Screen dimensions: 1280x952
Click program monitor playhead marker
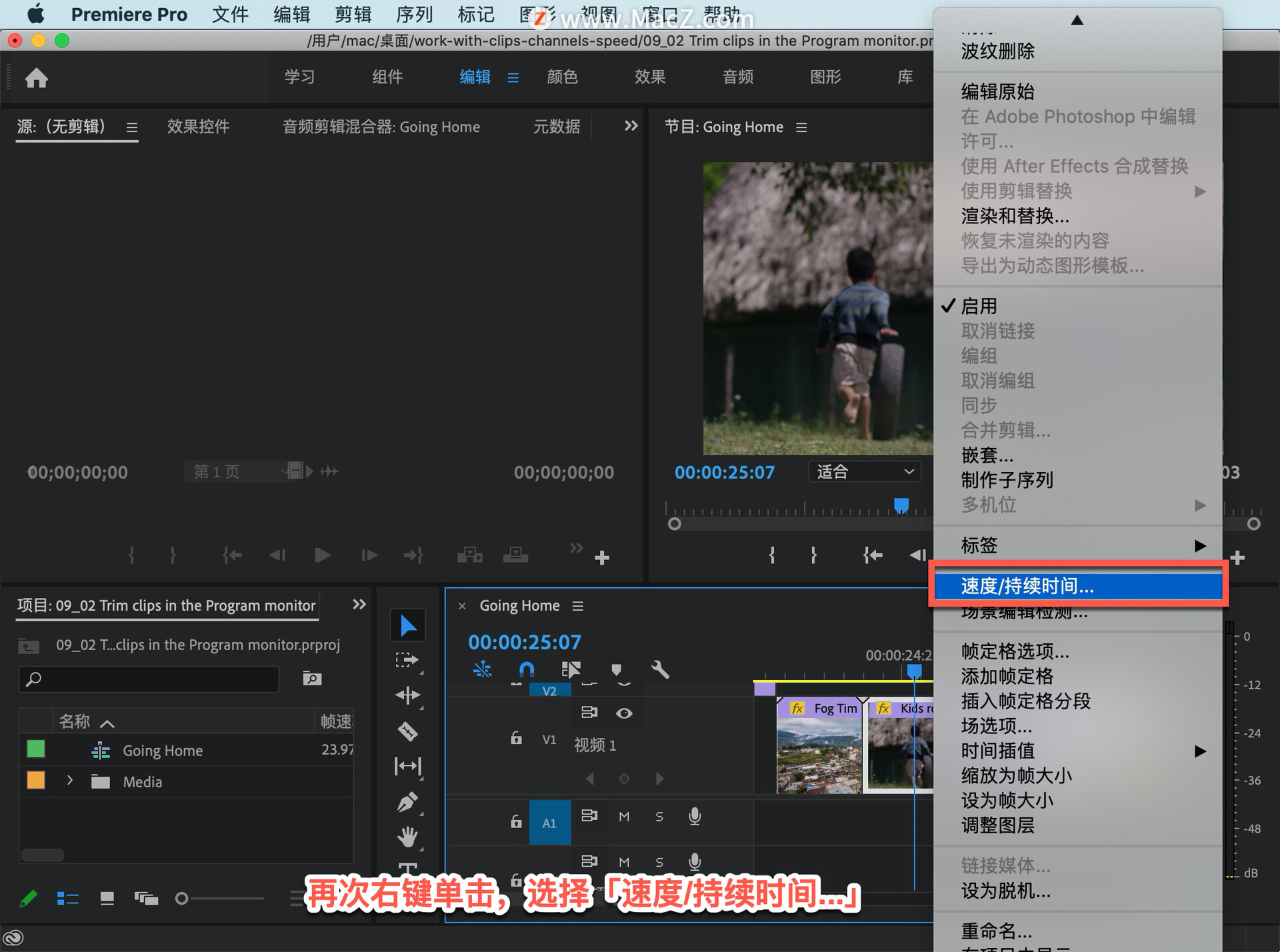click(x=901, y=505)
